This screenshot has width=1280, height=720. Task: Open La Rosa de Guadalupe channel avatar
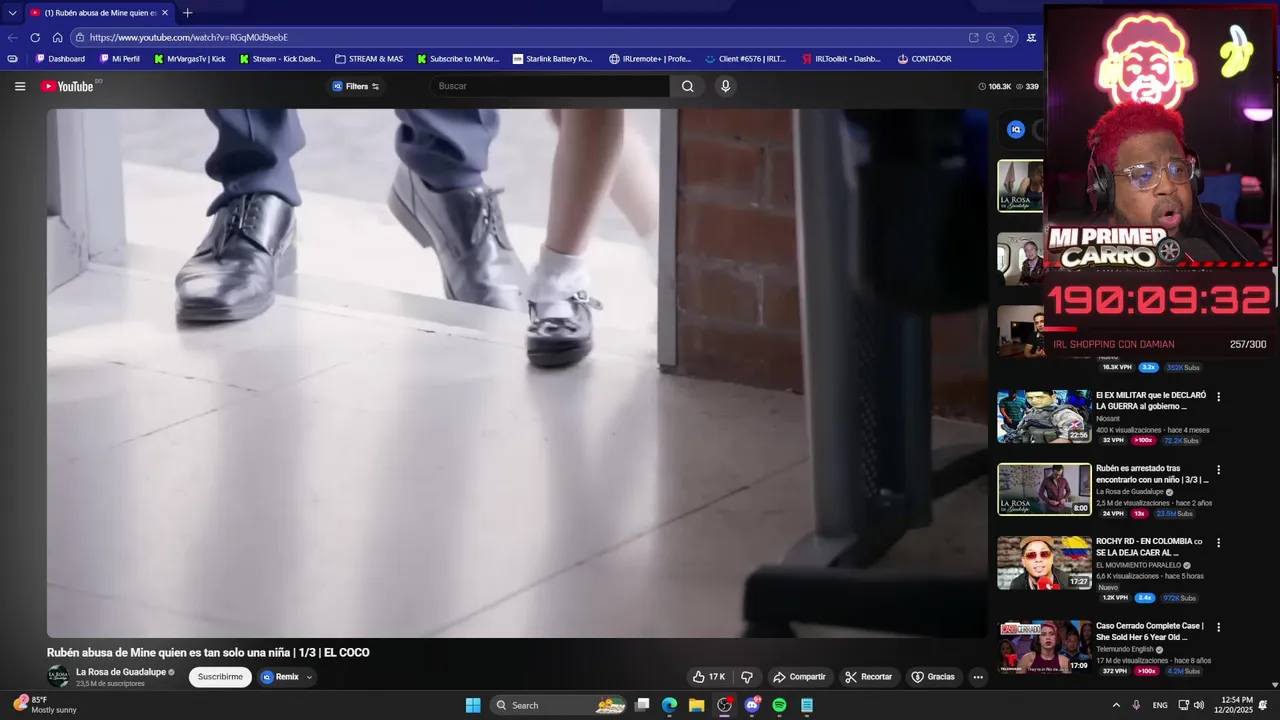[x=58, y=677]
